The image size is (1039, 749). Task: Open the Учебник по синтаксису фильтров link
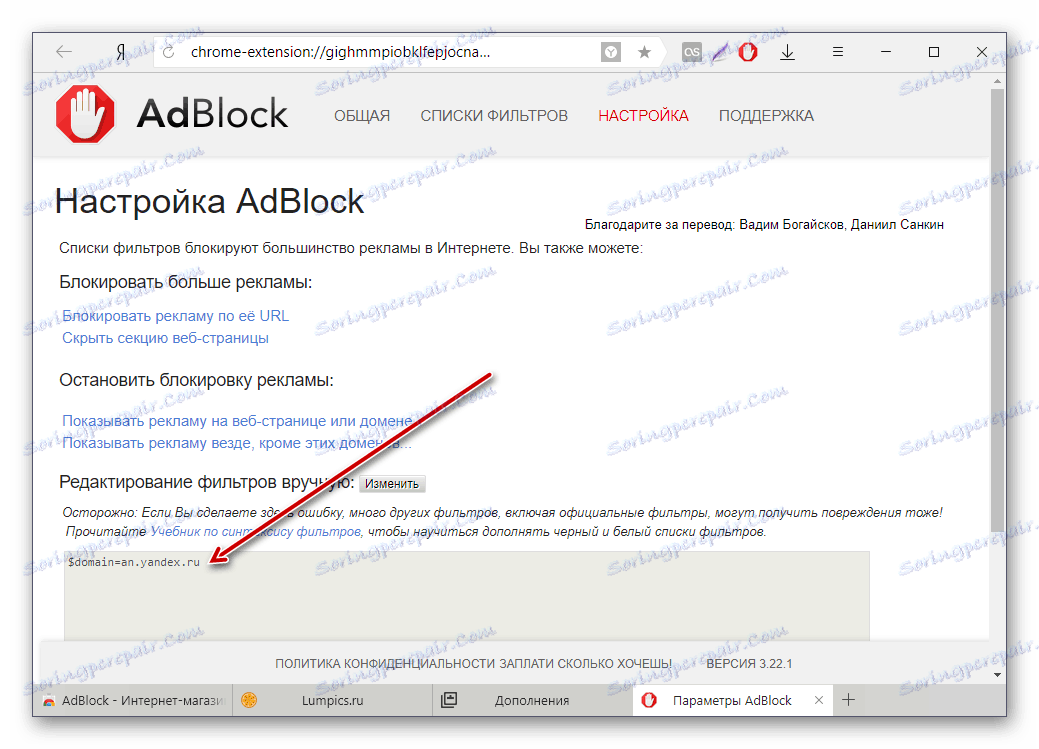(256, 532)
